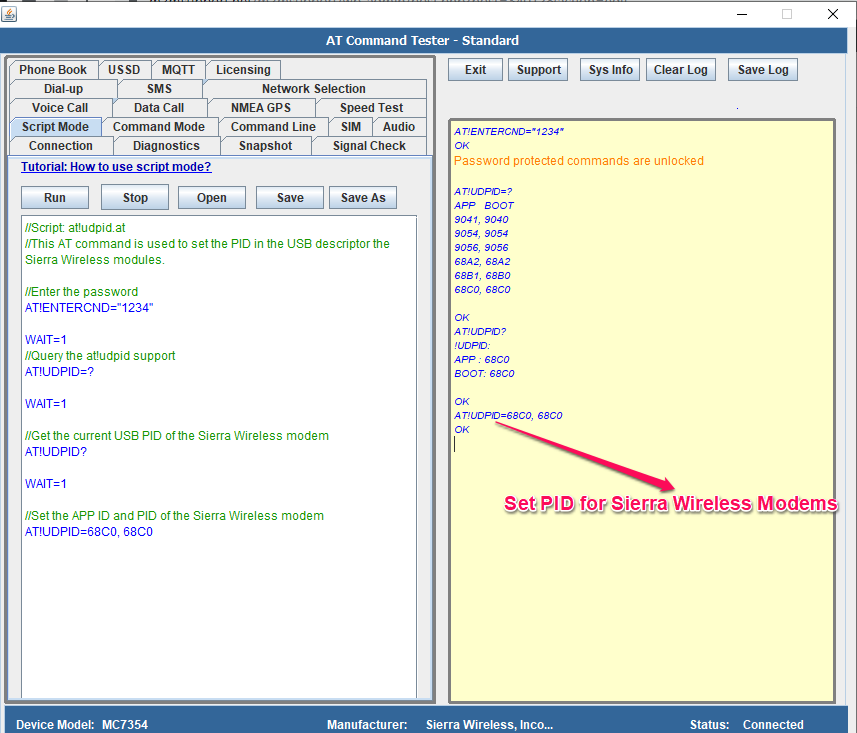Clear the log output
The height and width of the screenshot is (733, 857).
(x=680, y=69)
